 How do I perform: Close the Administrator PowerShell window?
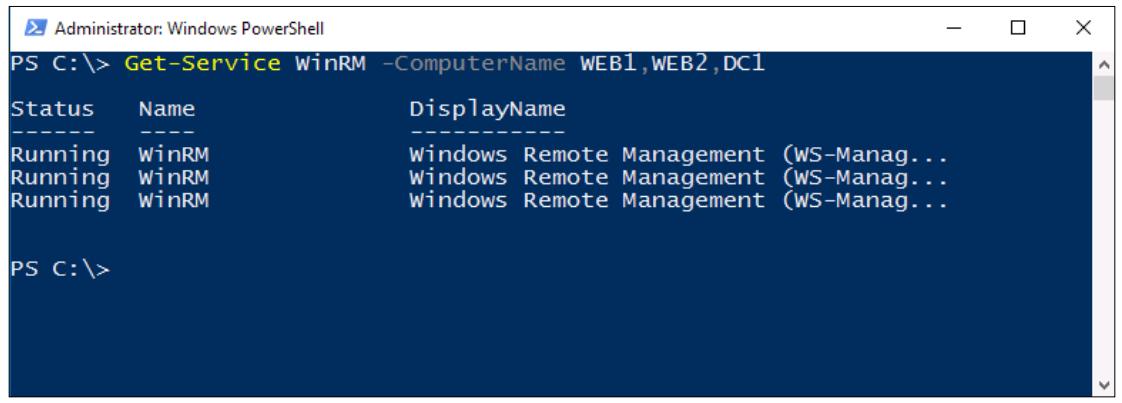pos(1083,29)
